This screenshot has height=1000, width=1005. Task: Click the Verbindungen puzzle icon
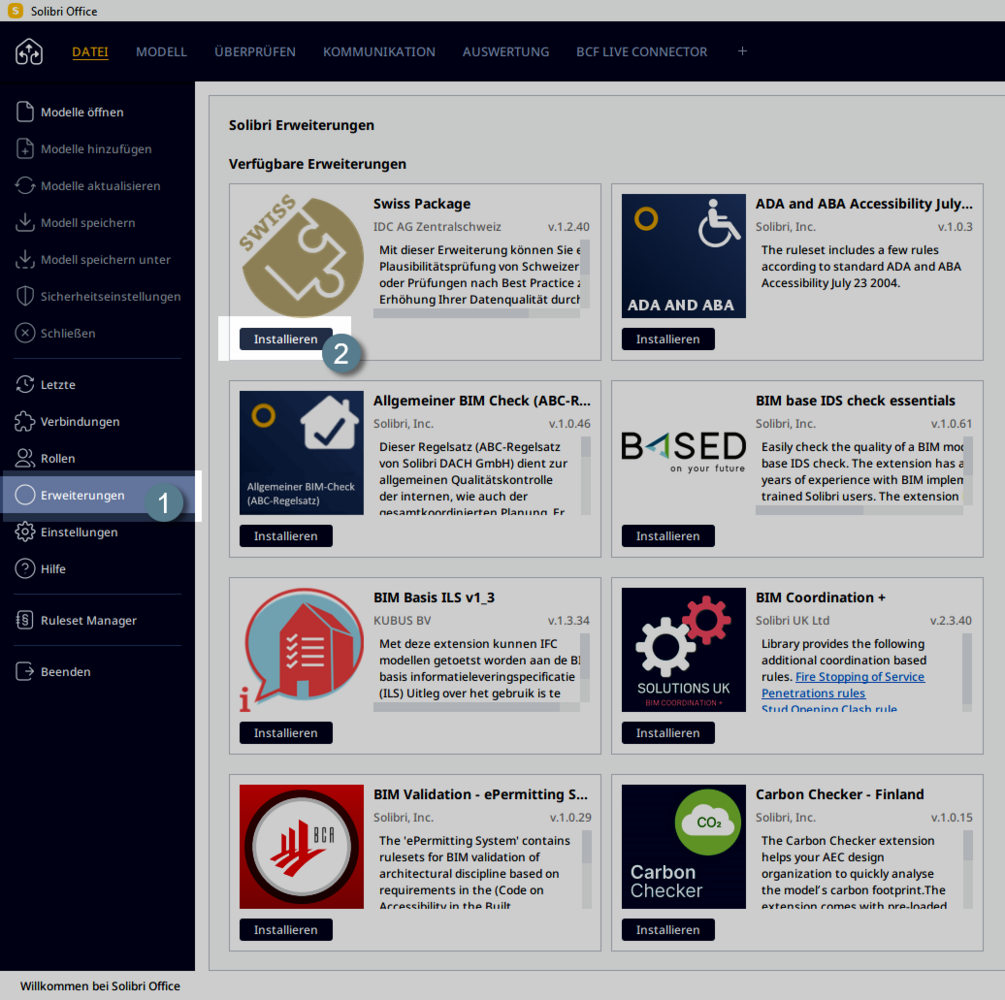click(24, 421)
